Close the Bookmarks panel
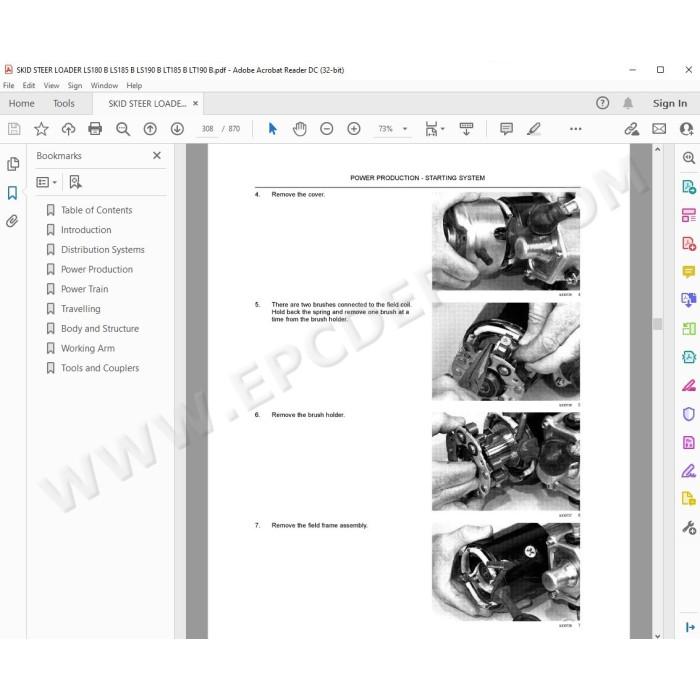700x700 pixels. coord(157,155)
